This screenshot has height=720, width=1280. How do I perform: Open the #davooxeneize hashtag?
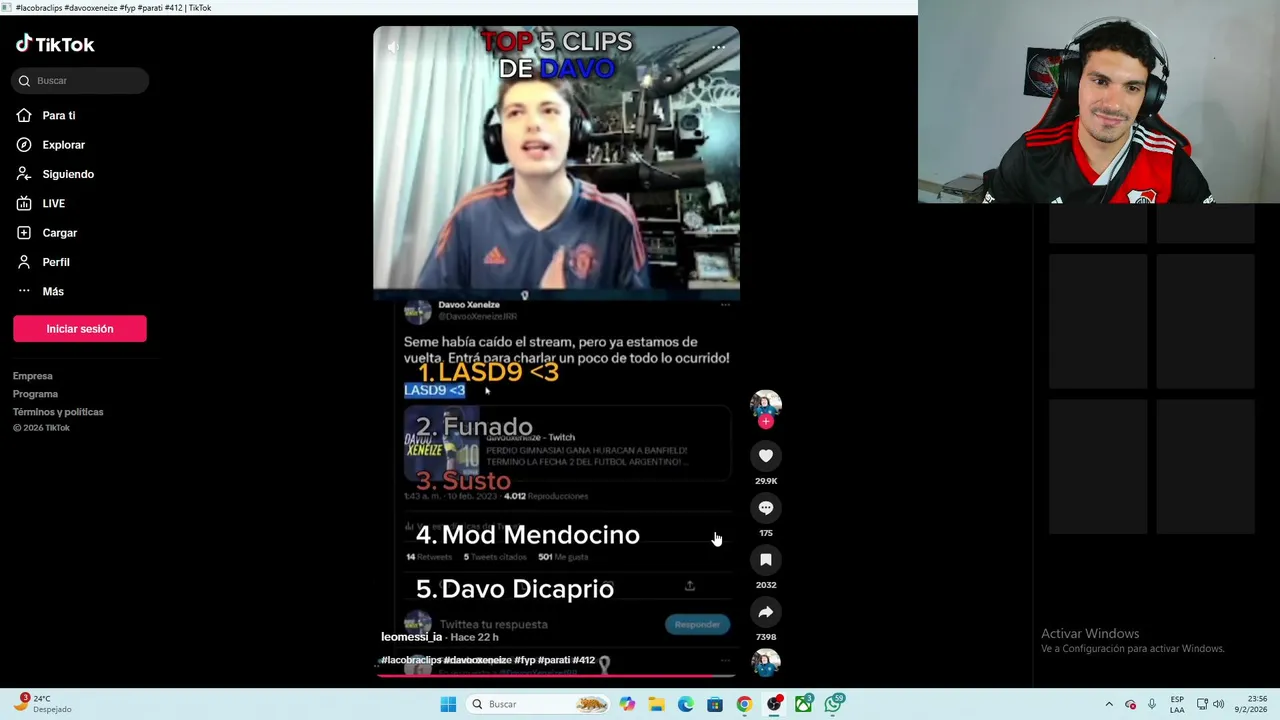coord(477,660)
